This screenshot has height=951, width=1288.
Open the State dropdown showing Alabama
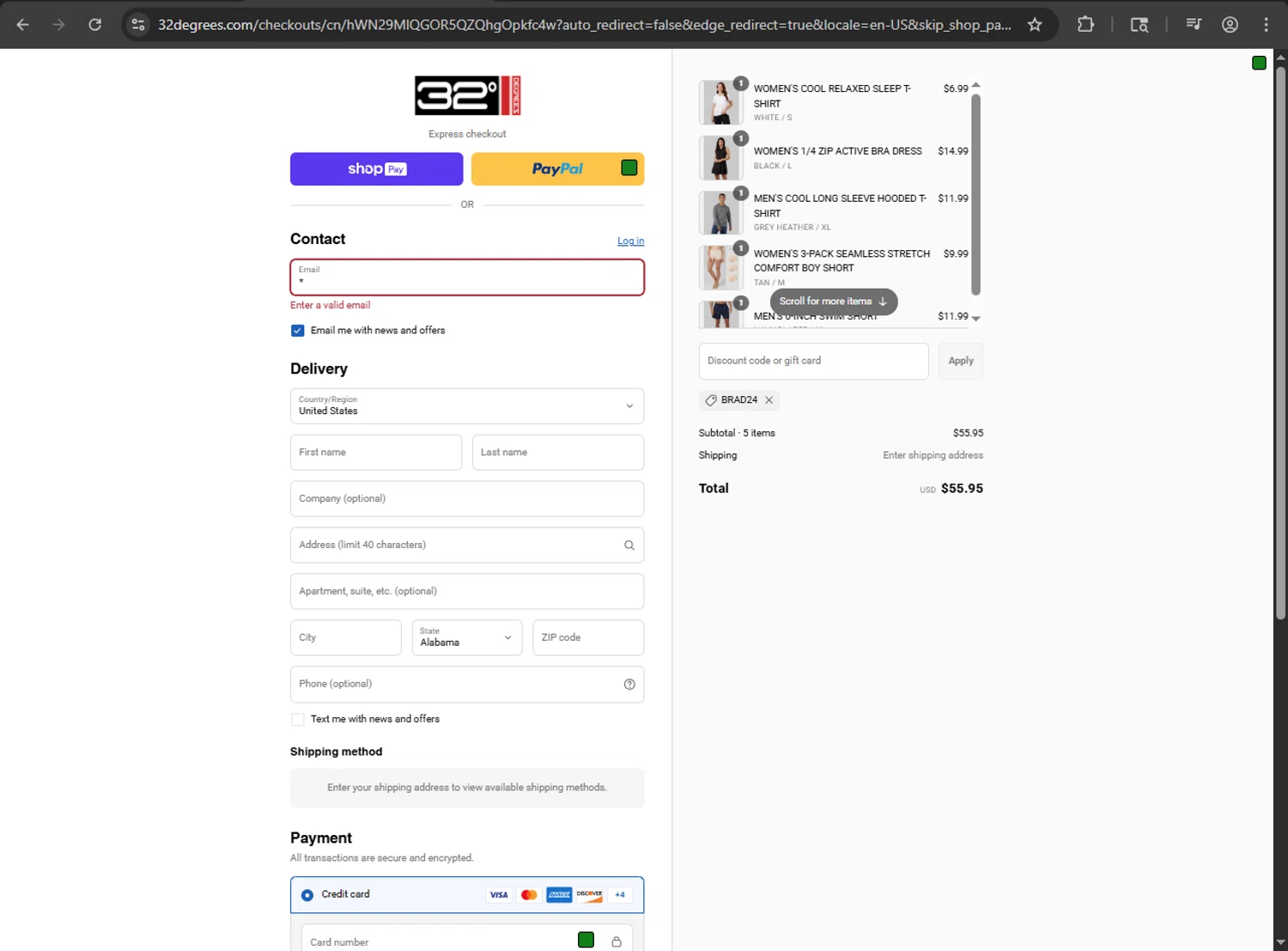pyautogui.click(x=467, y=638)
